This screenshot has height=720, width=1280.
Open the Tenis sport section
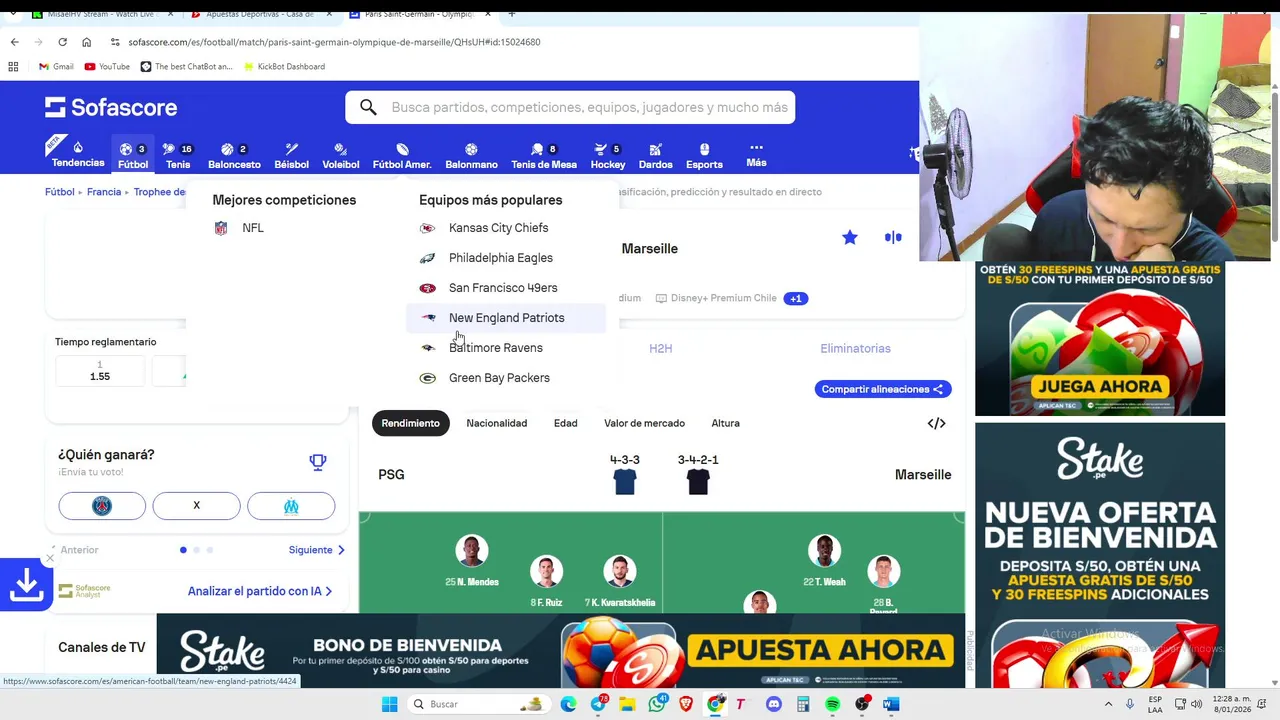click(178, 155)
